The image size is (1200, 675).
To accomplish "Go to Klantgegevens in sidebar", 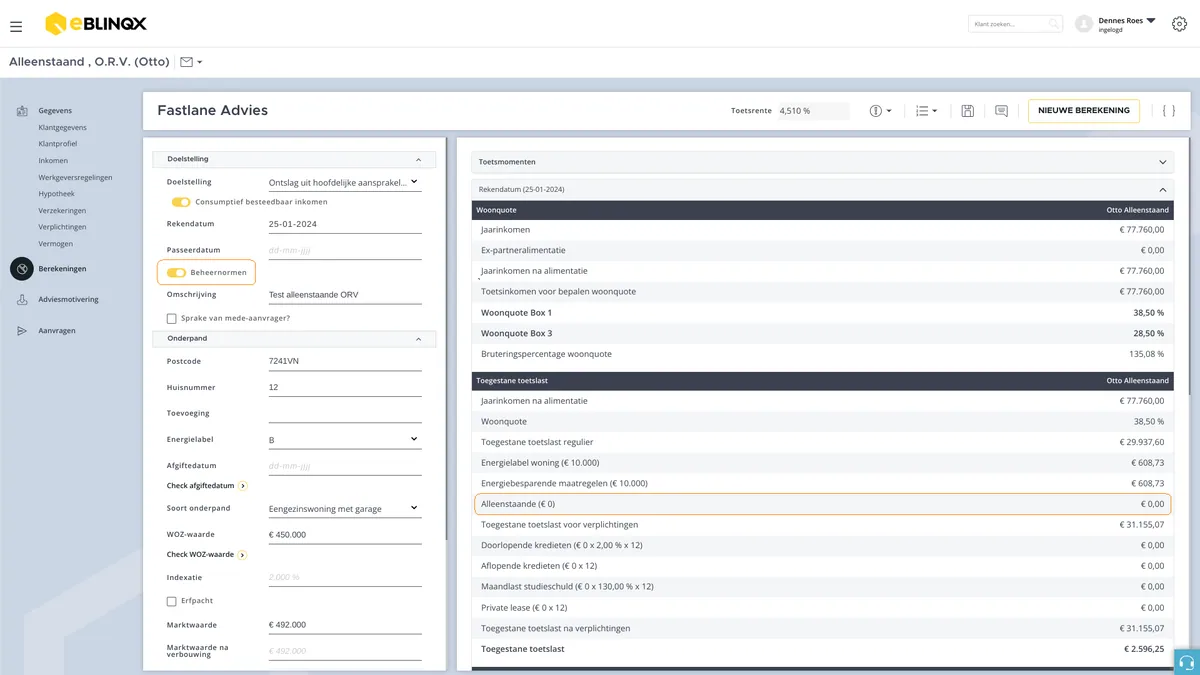I will pyautogui.click(x=63, y=128).
